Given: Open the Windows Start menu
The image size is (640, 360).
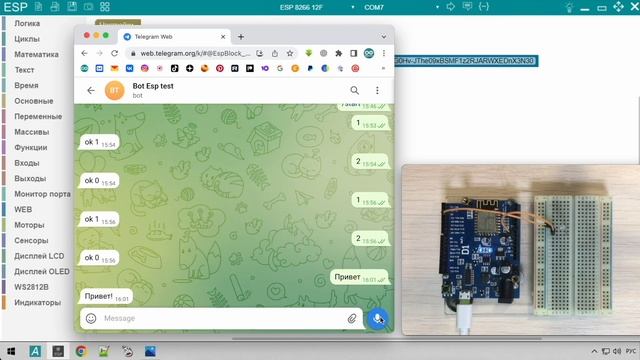Looking at the screenshot, I should coord(11,351).
